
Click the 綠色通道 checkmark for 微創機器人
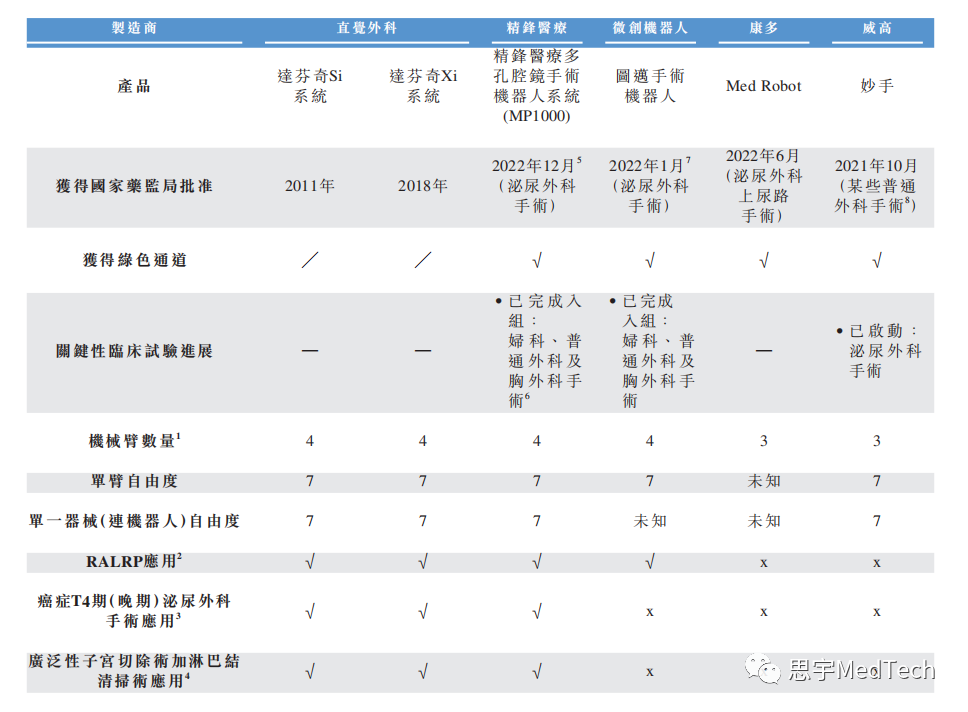point(649,261)
